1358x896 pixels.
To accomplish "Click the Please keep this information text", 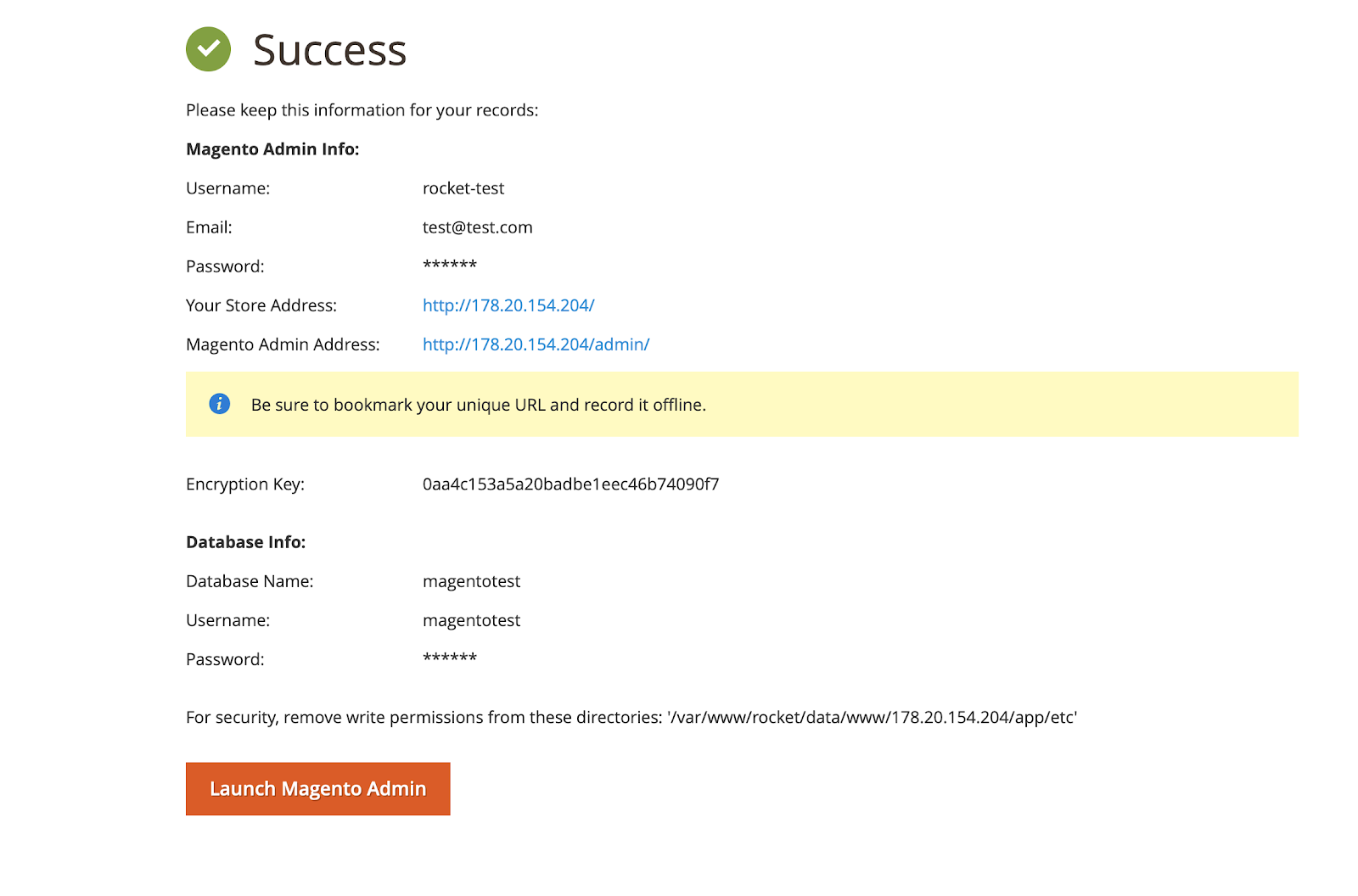I will [x=362, y=110].
